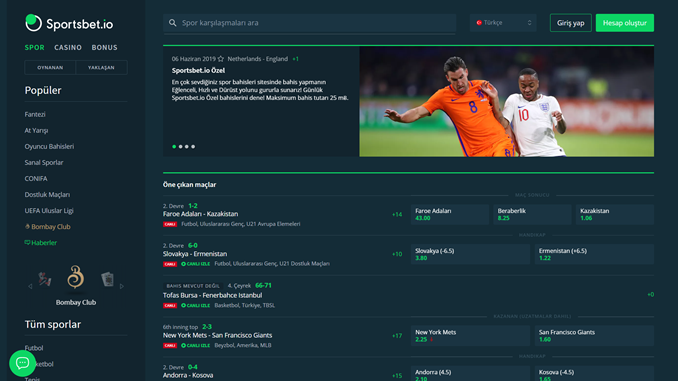
Task: Bet on Beraberlik at 8.25
Action: coord(532,215)
